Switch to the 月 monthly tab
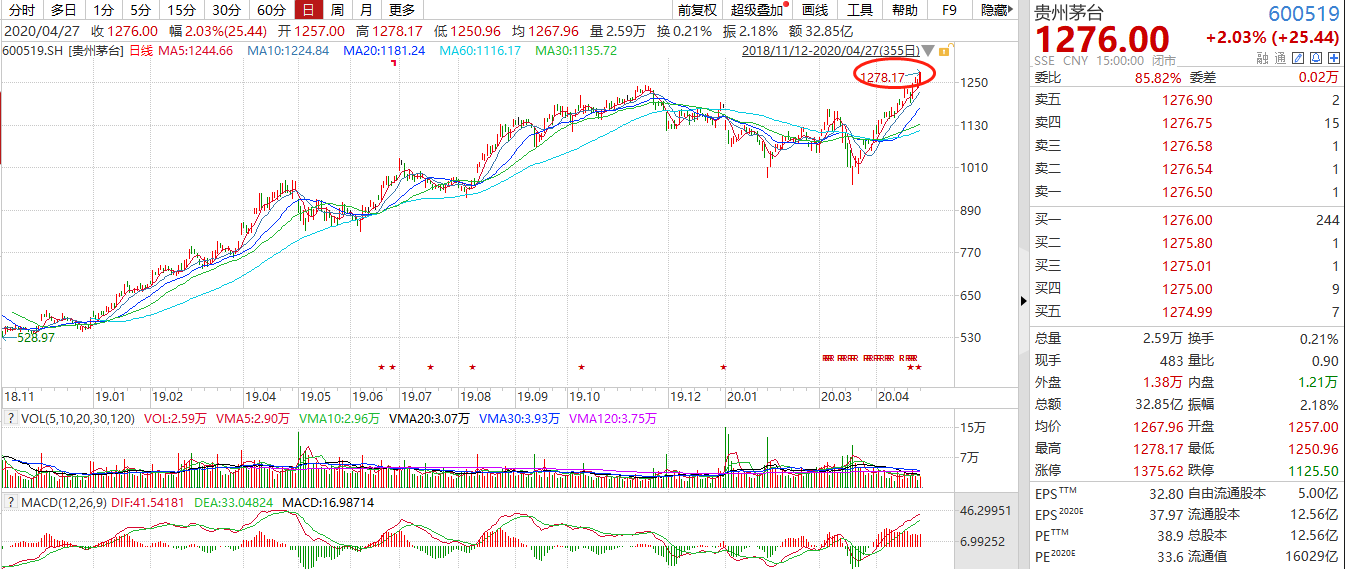The image size is (1345, 569). pos(367,10)
